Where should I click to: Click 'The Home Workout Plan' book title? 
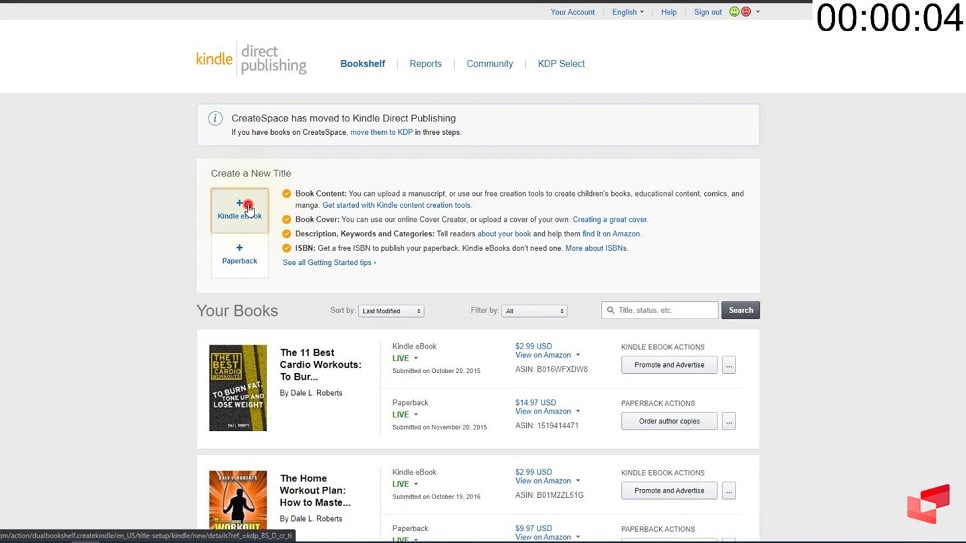pos(315,490)
